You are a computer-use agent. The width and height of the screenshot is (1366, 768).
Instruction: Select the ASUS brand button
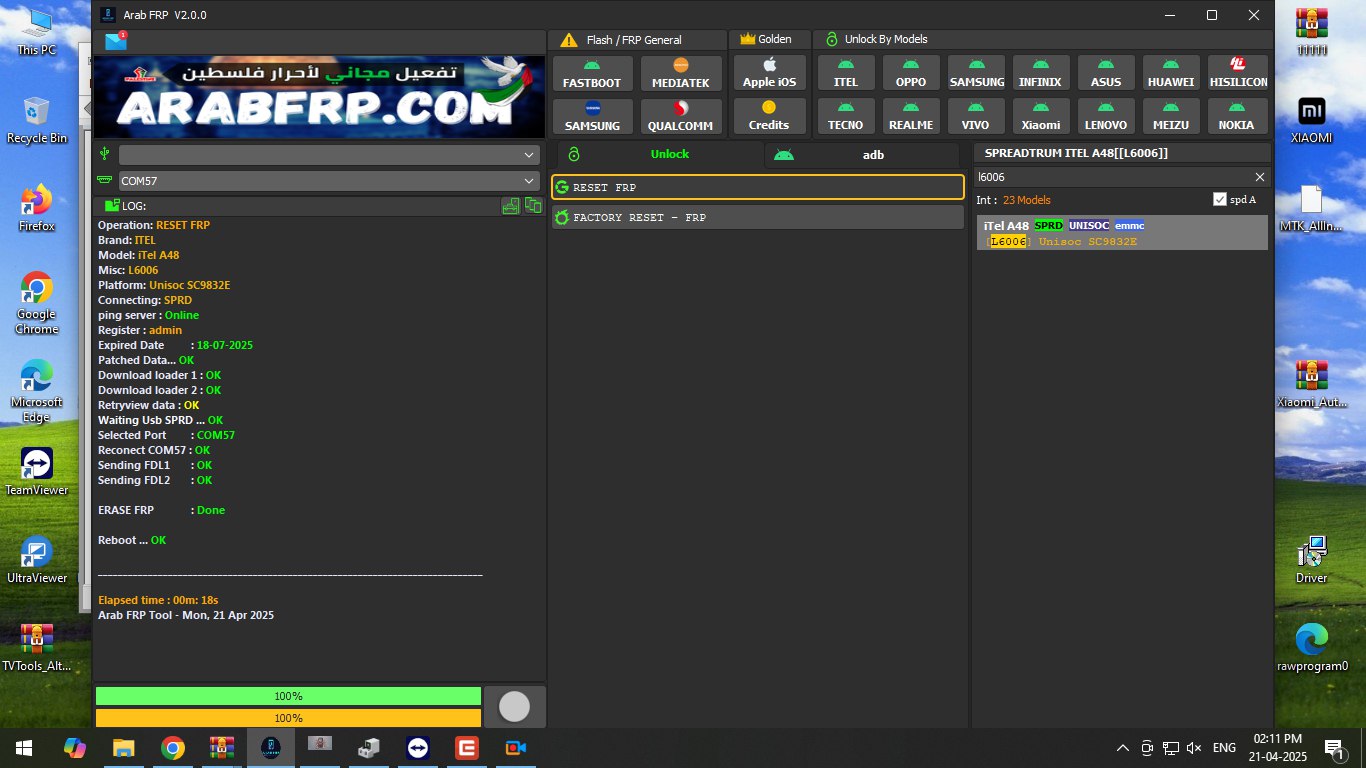click(x=1106, y=73)
